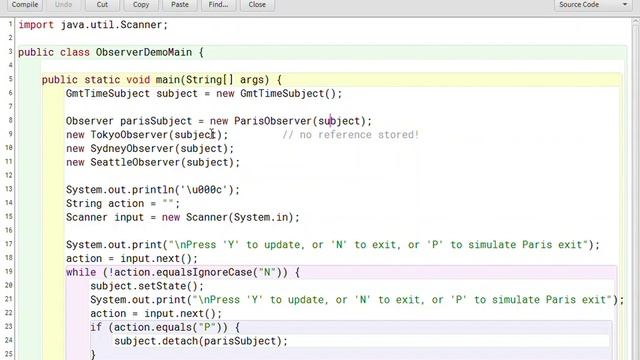Click the comment '// no reference stored!'
The width and height of the screenshot is (640, 360).
coord(351,135)
